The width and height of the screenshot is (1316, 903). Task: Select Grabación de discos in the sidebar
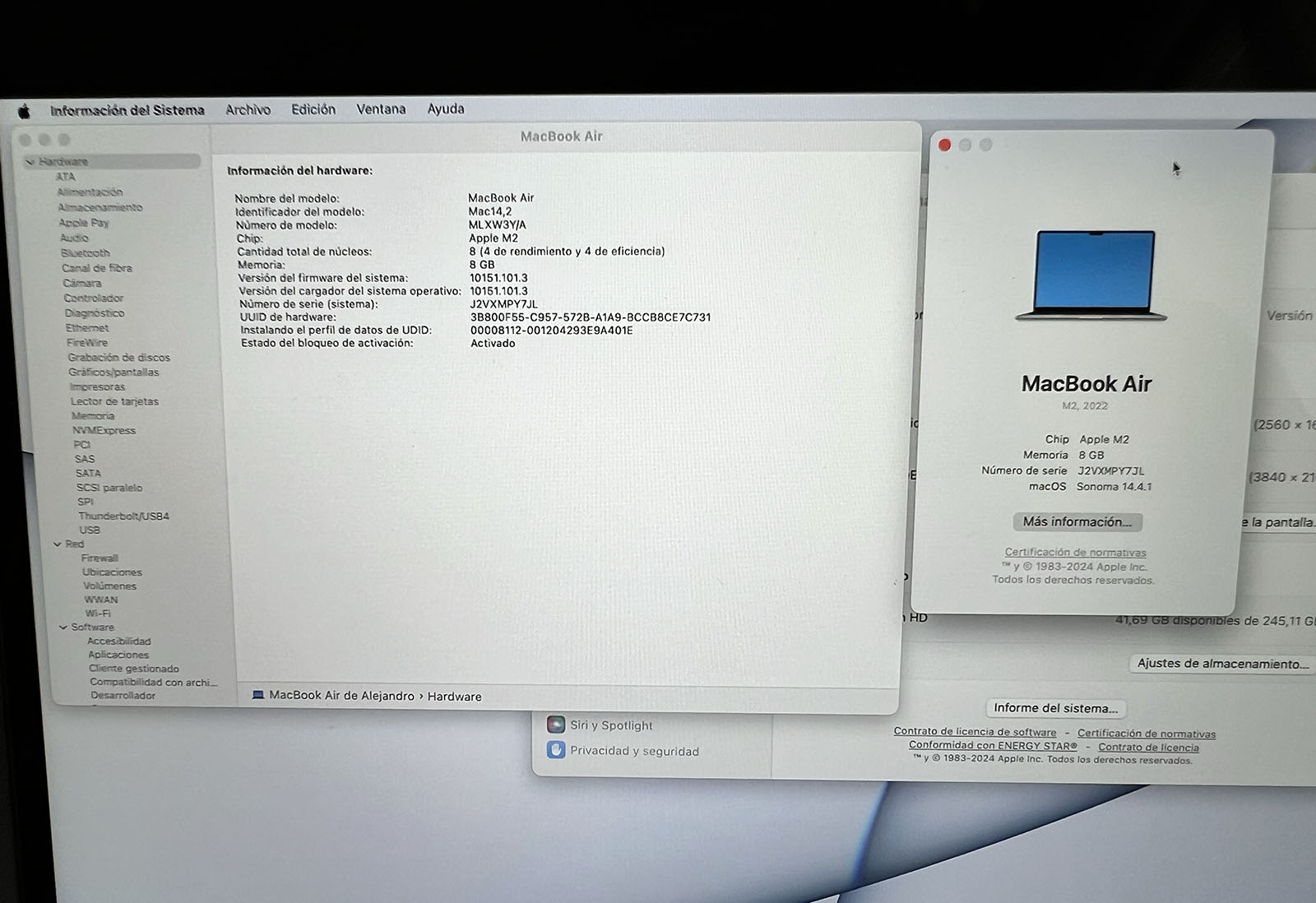click(x=119, y=358)
